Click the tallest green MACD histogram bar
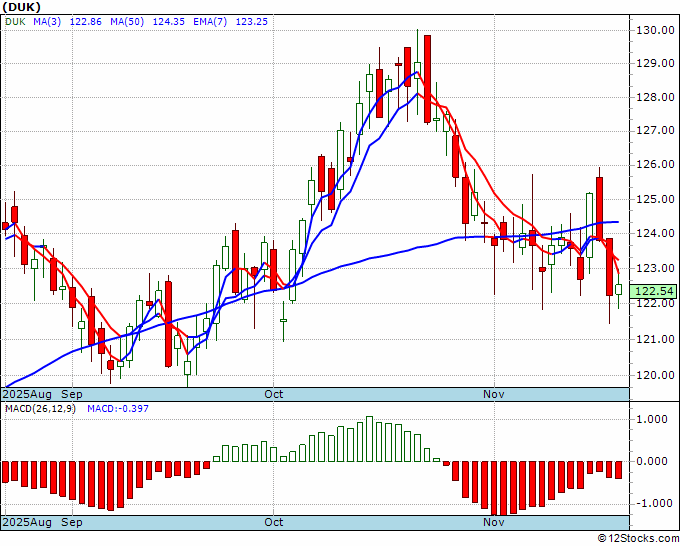This screenshot has height=546, width=680. pyautogui.click(x=369, y=439)
